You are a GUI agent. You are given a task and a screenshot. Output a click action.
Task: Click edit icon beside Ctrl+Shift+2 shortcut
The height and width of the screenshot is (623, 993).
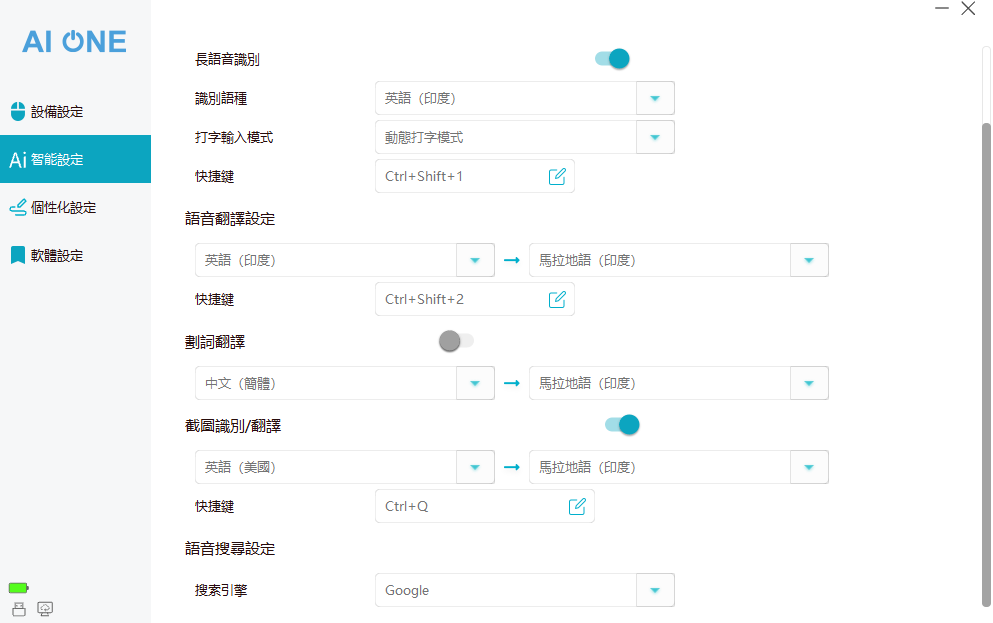click(x=557, y=299)
